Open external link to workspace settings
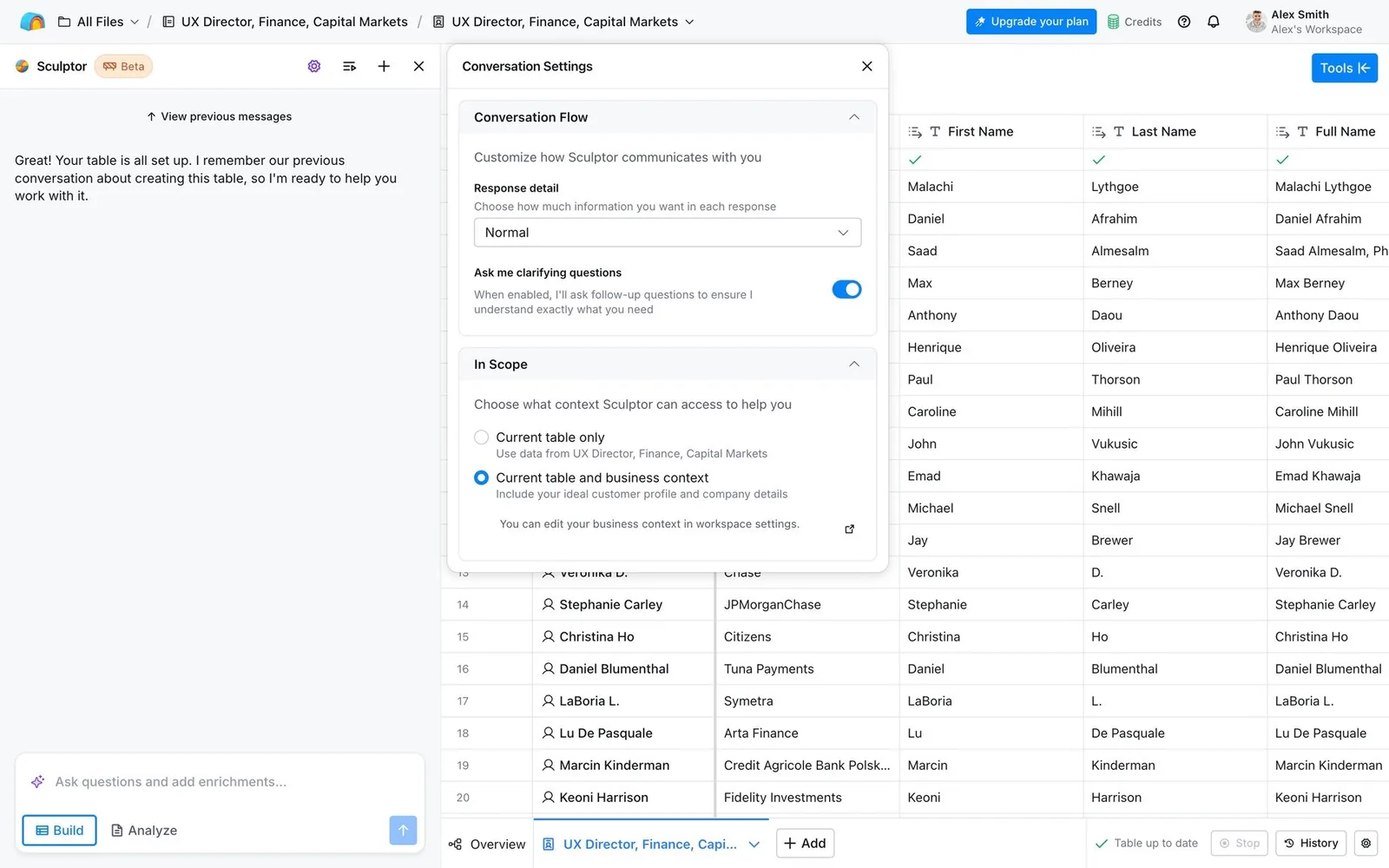Viewport: 1389px width, 868px height. pos(850,529)
